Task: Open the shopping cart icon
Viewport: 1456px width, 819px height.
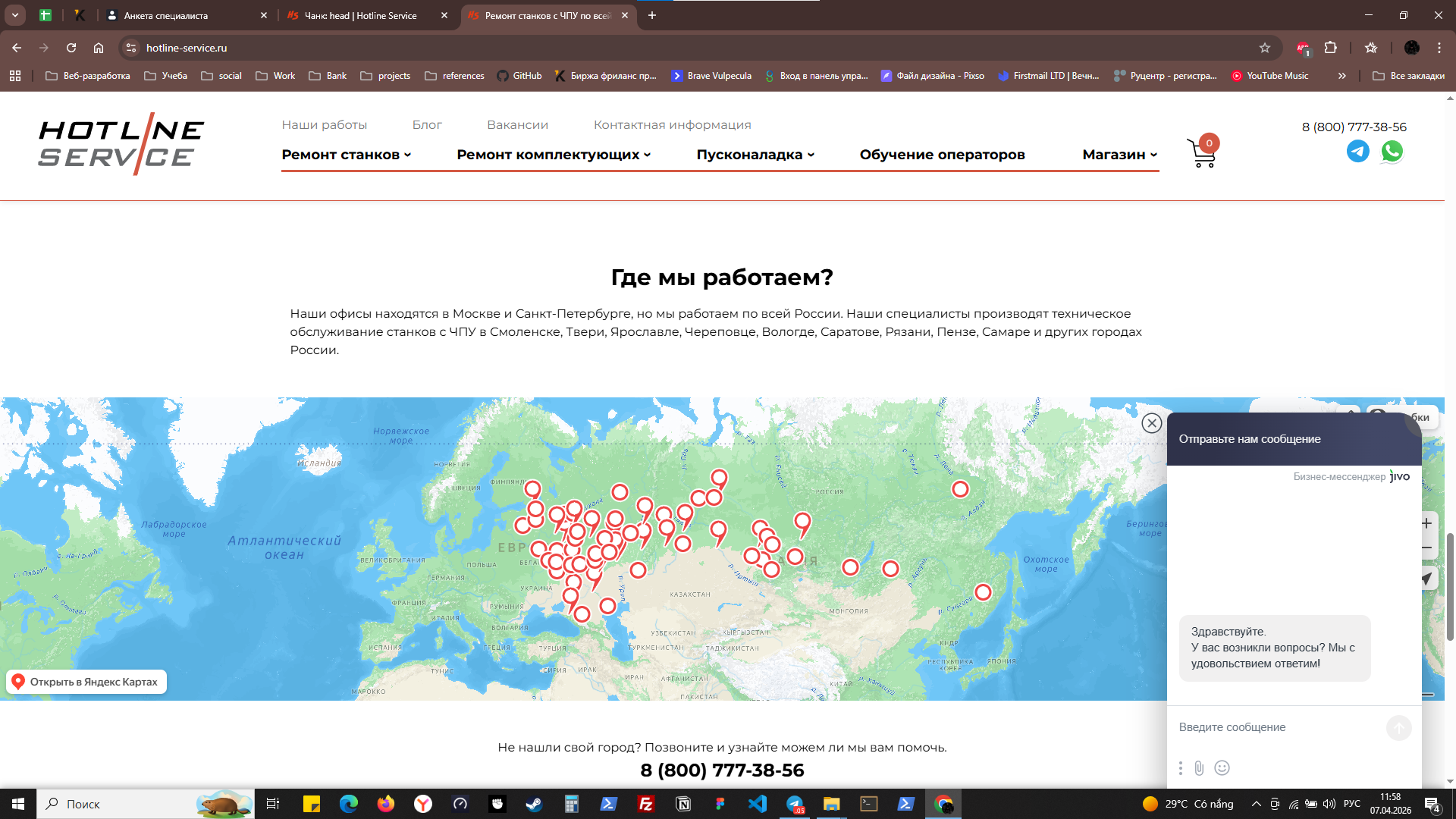Action: click(1201, 152)
